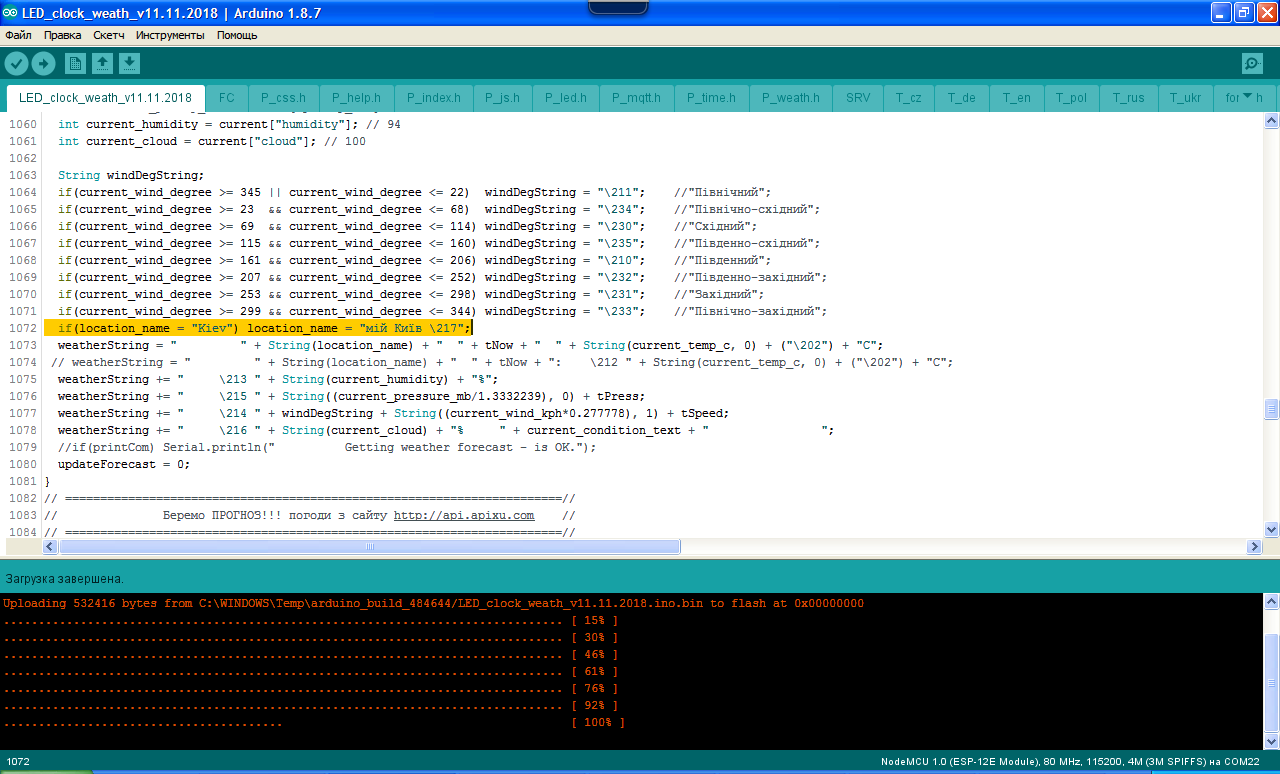This screenshot has height=774, width=1280.
Task: Save the sketch with the down-arrow icon
Action: tap(129, 64)
